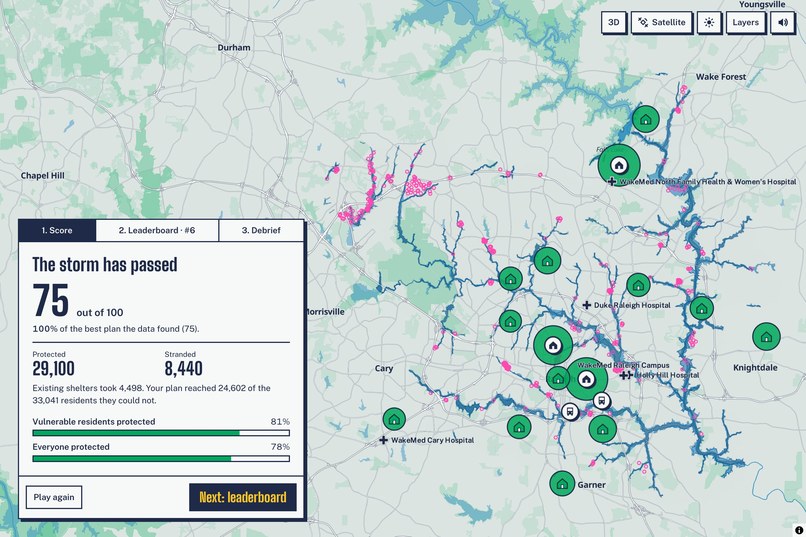
Task: Click the Vulnerable residents protected progress bar
Action: pyautogui.click(x=161, y=433)
